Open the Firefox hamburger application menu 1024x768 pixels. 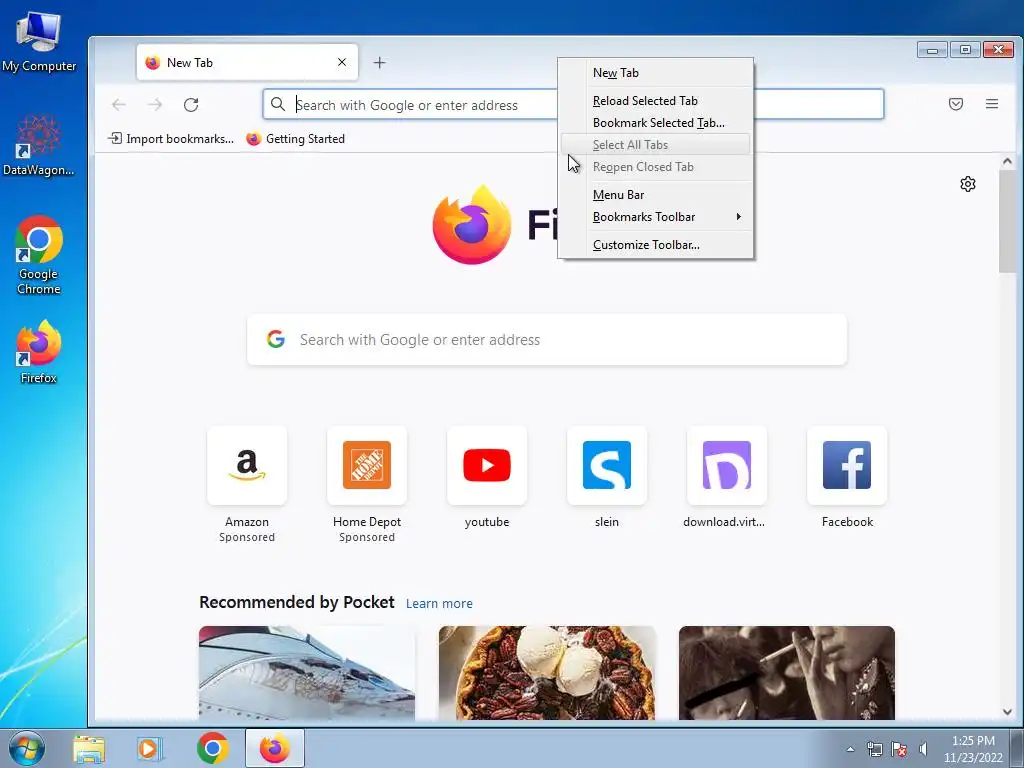pyautogui.click(x=991, y=104)
